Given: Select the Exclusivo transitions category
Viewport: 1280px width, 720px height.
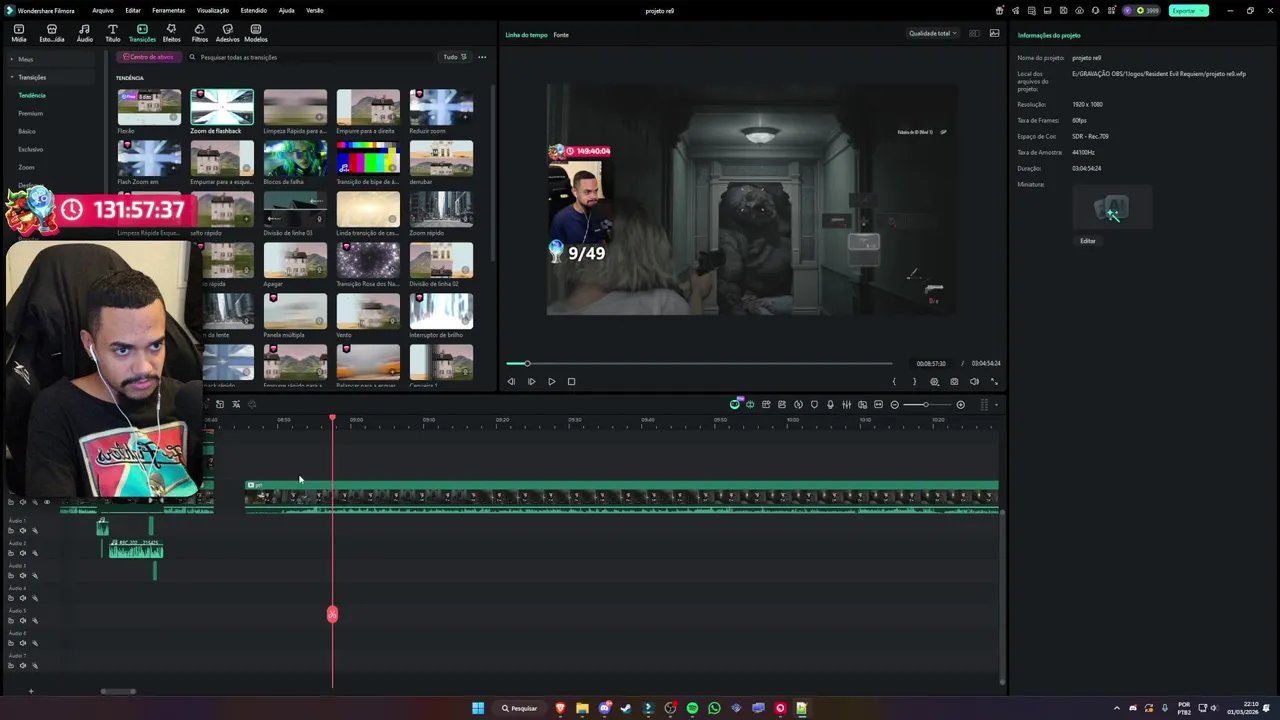Looking at the screenshot, I should pyautogui.click(x=30, y=149).
